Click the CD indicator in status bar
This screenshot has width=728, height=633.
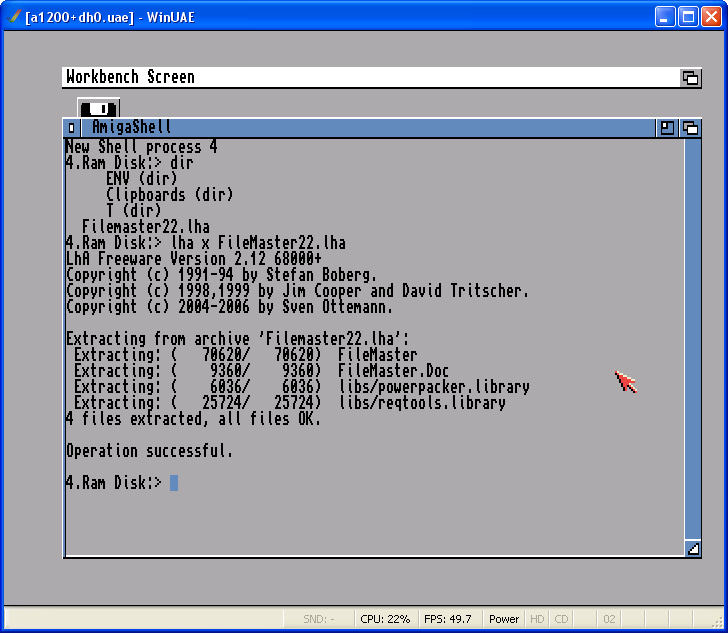tap(561, 619)
